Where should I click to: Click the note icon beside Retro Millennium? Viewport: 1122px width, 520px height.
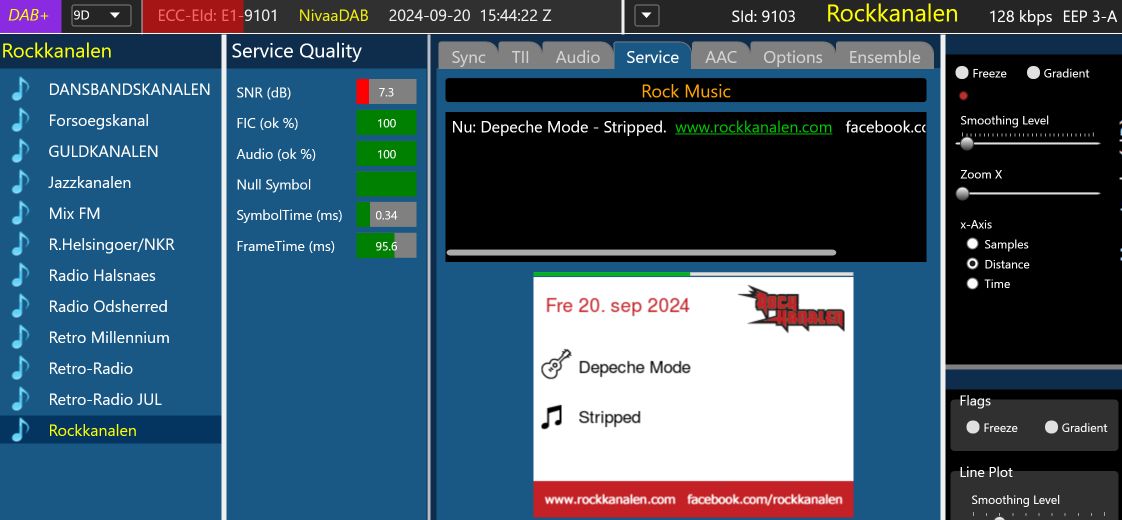click(x=21, y=337)
